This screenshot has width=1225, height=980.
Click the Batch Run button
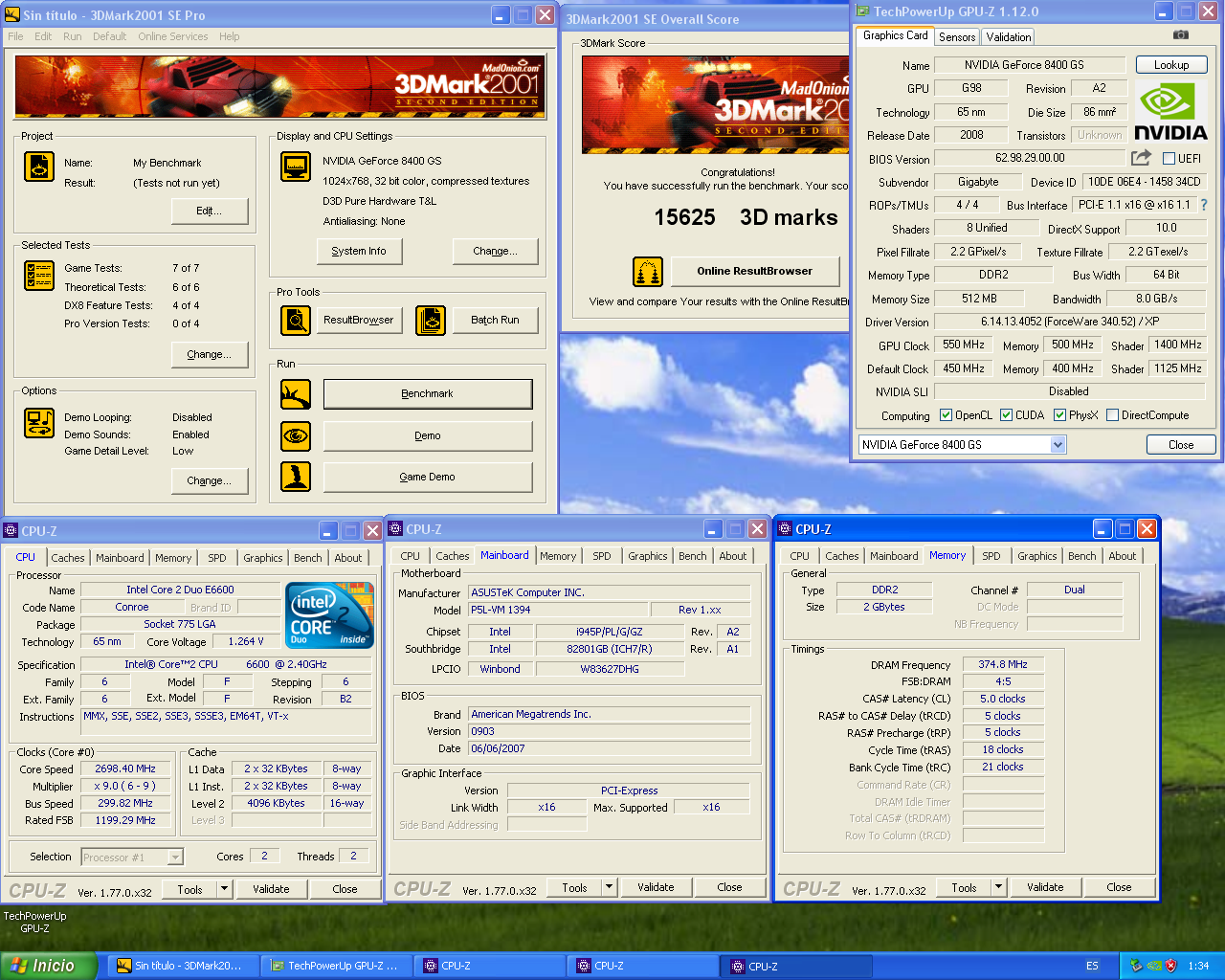[495, 321]
